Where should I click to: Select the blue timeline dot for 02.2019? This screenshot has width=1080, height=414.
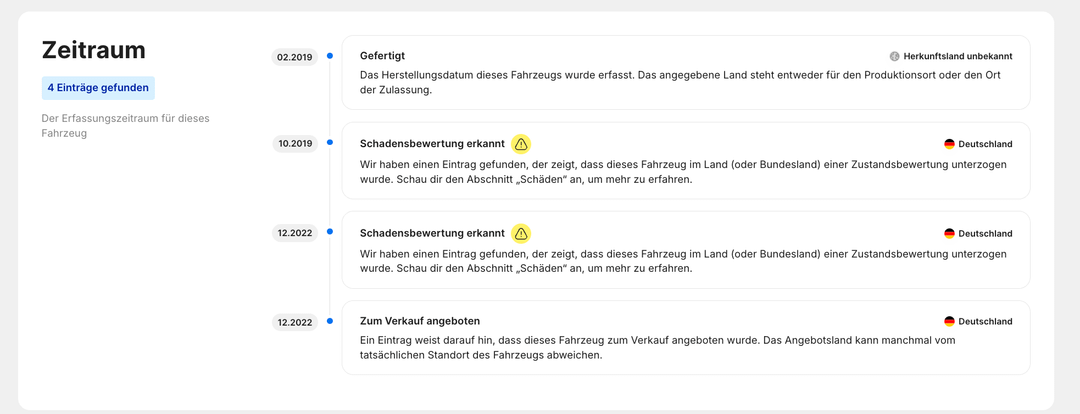tap(330, 55)
